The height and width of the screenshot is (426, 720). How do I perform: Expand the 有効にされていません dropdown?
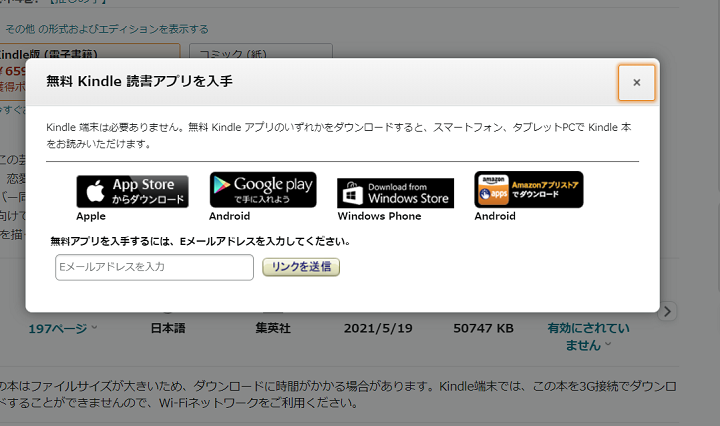[588, 336]
